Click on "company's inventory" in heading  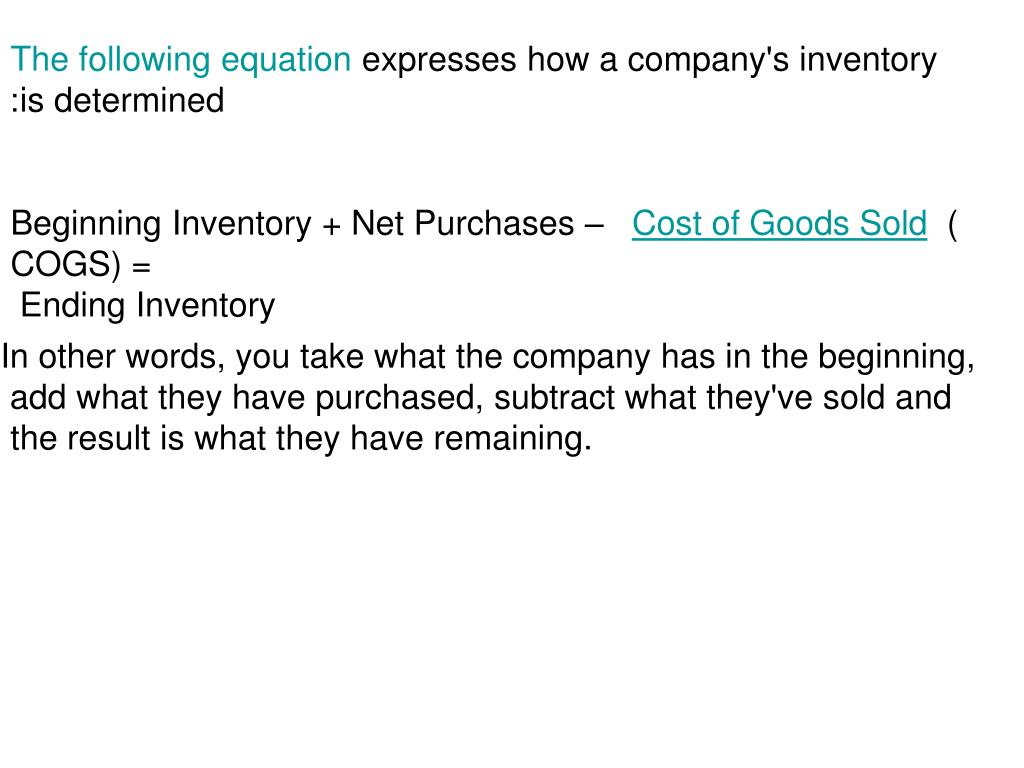[782, 60]
